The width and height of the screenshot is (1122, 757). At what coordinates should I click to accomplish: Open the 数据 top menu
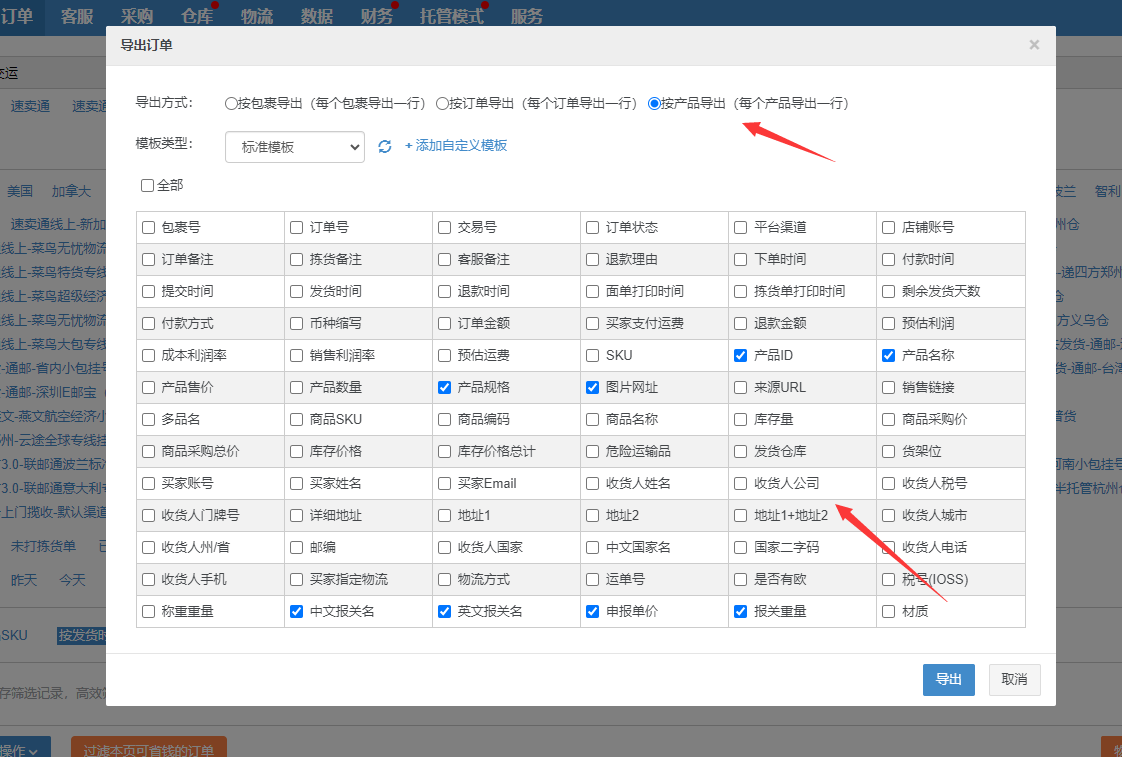point(317,16)
